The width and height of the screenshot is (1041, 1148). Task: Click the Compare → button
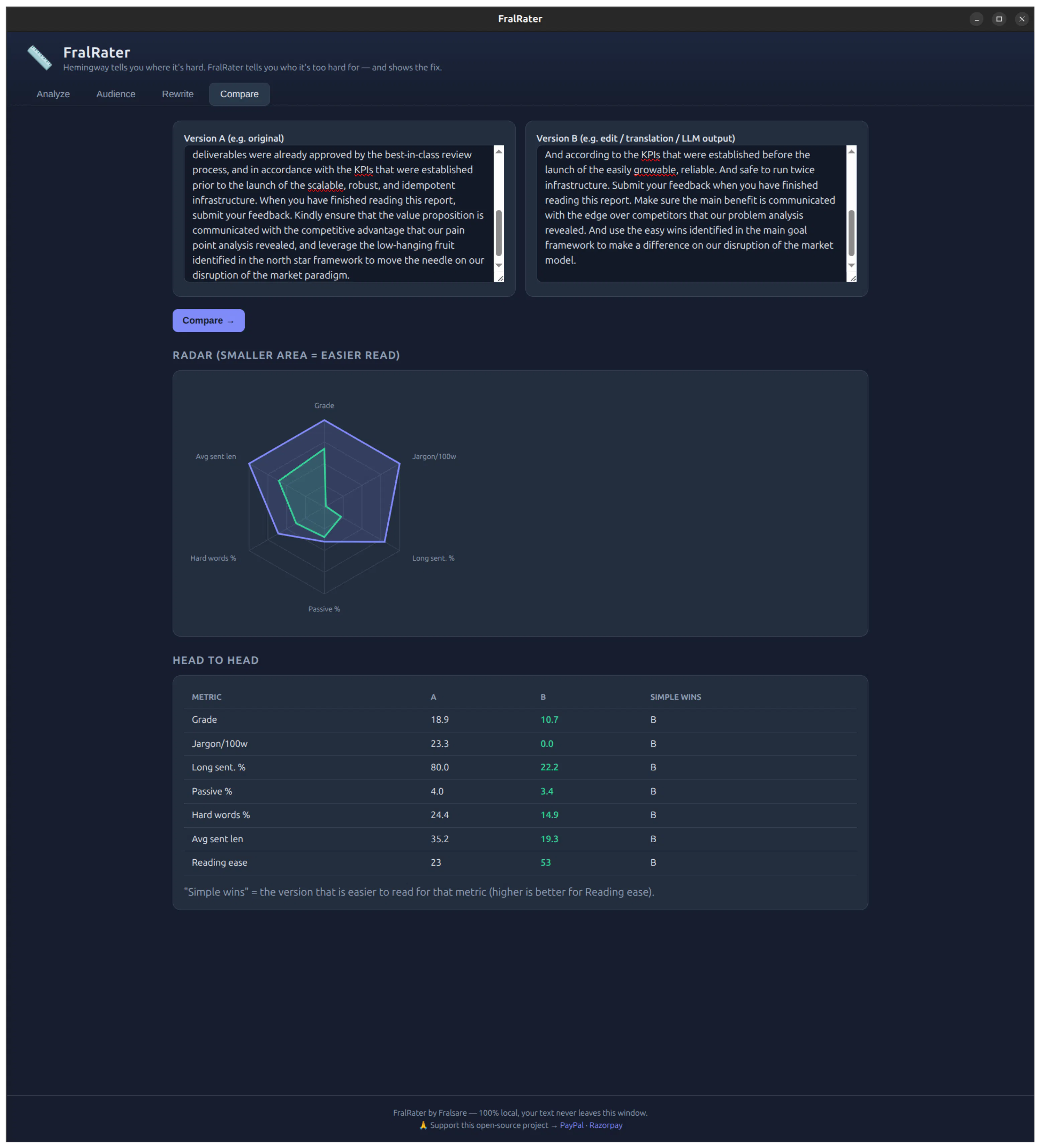(208, 320)
